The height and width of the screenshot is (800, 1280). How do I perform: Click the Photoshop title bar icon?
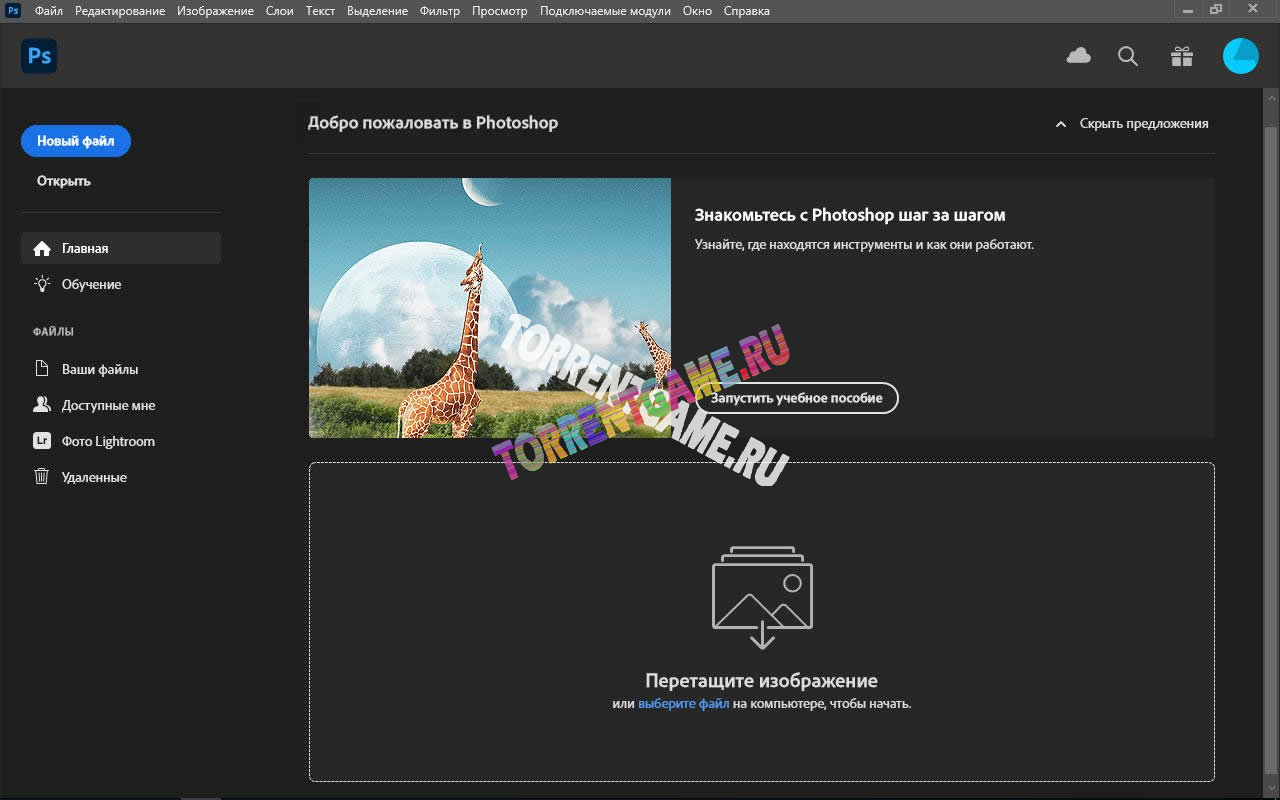[14, 10]
